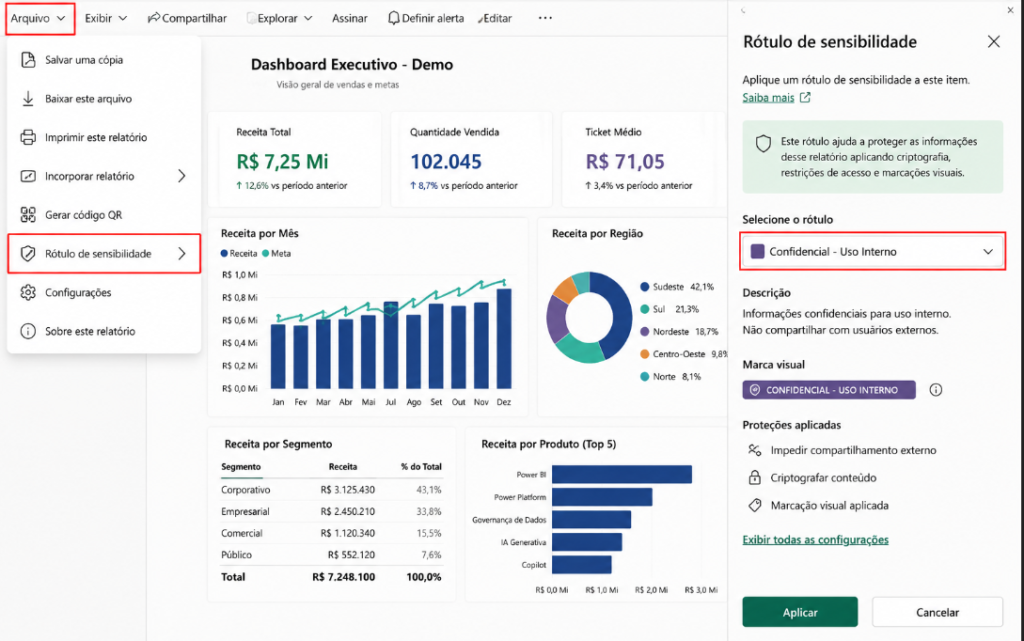Screen dimensions: 1024x641
Task: Click the Aplicar button
Action: tap(800, 612)
